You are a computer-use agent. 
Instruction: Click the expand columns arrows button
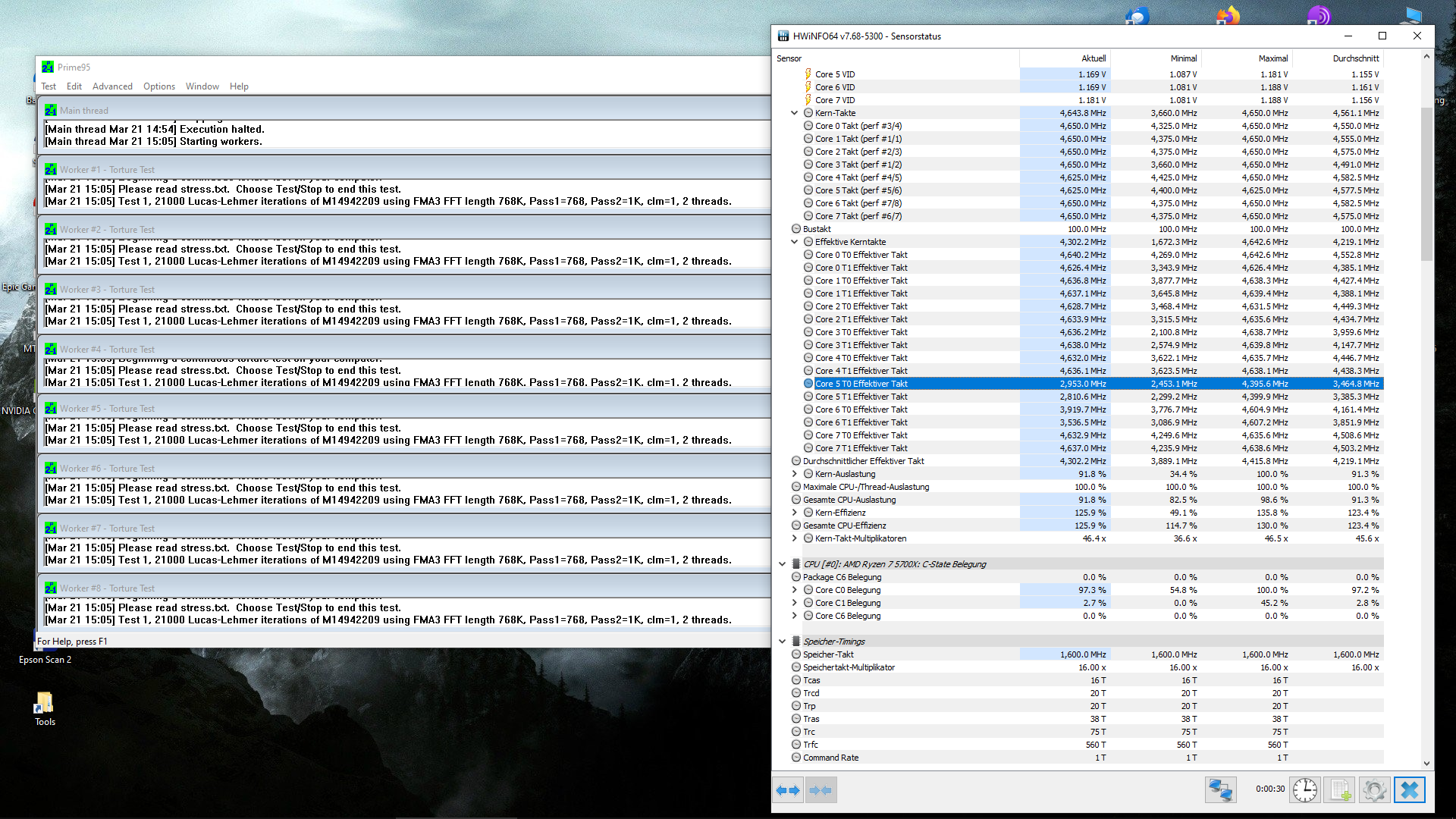(788, 790)
